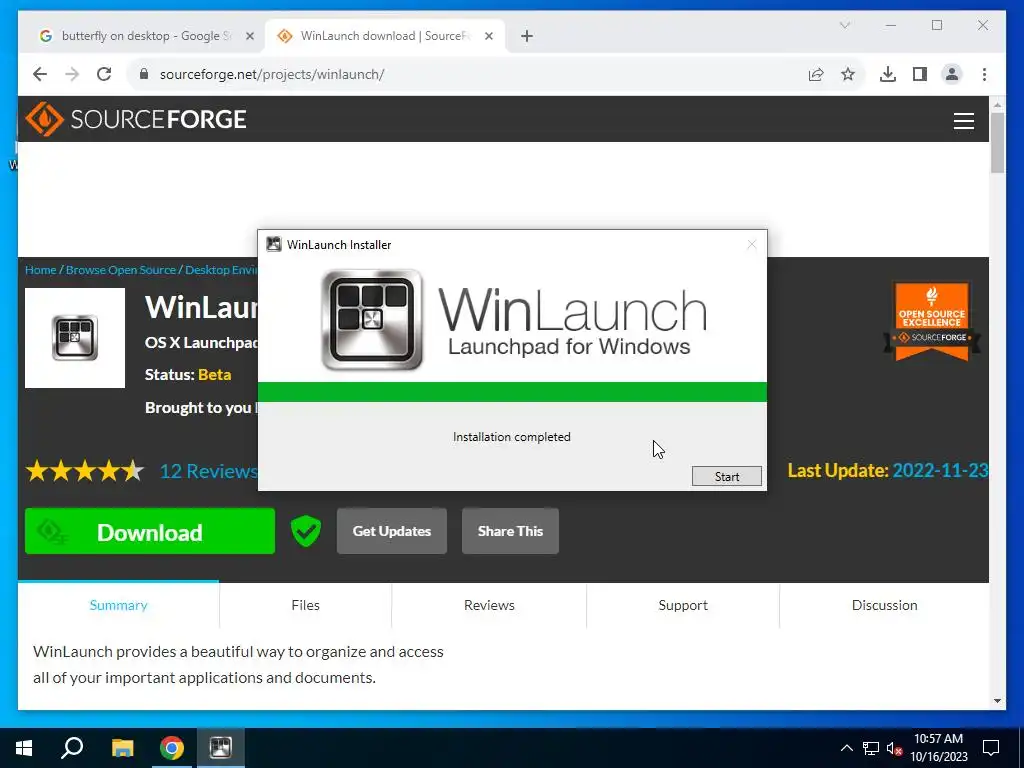Go to the Support tab
Screen dimensions: 1024x768
683,605
